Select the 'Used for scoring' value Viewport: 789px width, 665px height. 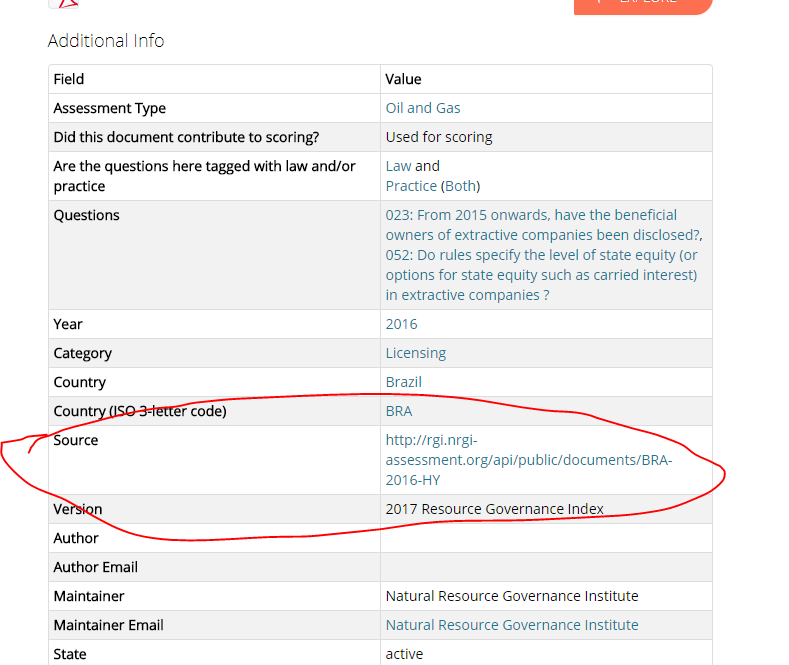(439, 137)
